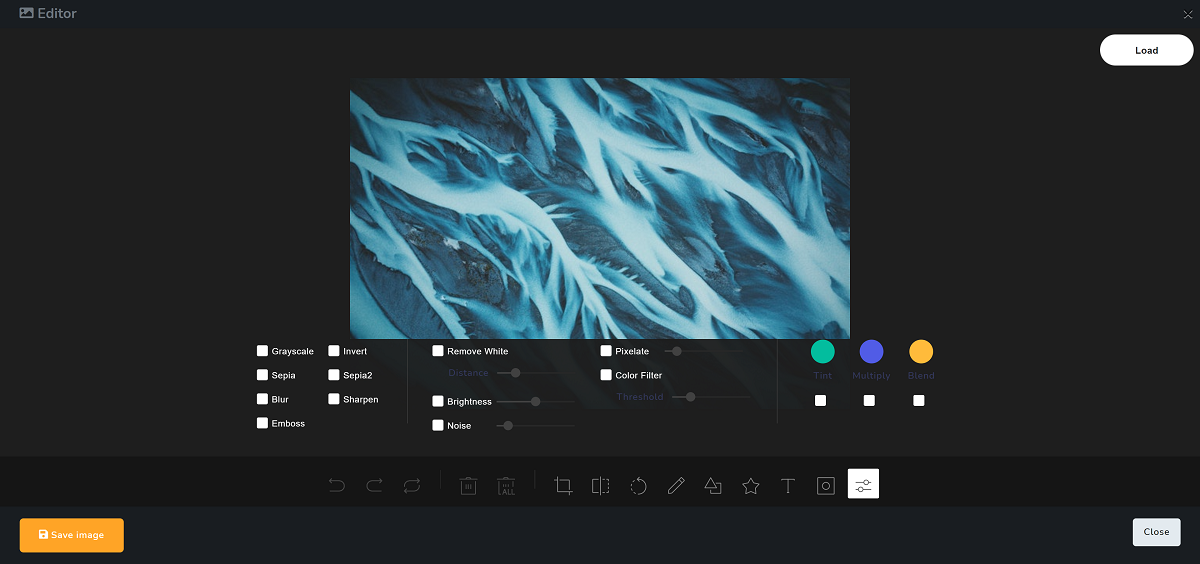Click the Redo arrow icon
The height and width of the screenshot is (564, 1200).
(x=374, y=486)
